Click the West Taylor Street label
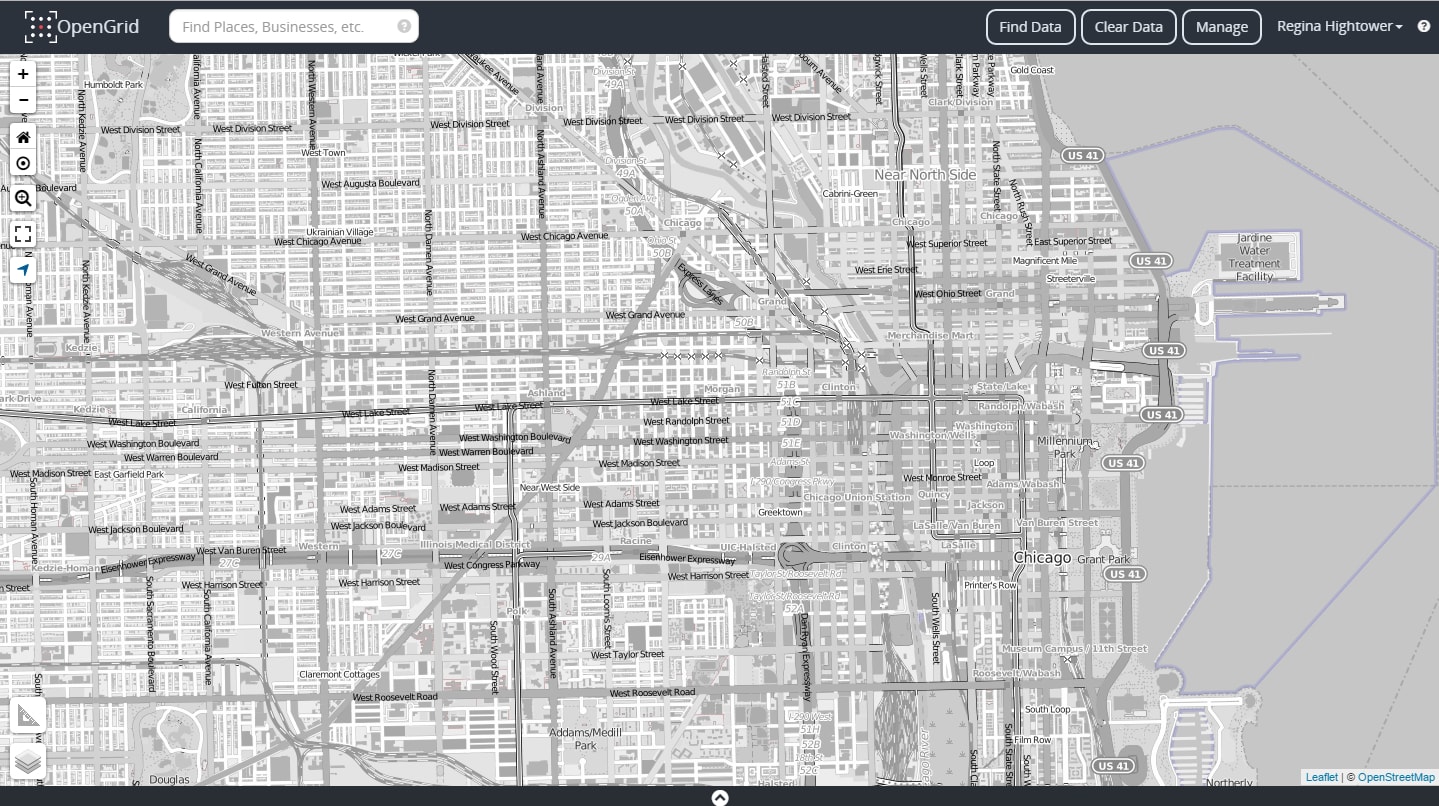This screenshot has width=1439, height=806. click(627, 655)
